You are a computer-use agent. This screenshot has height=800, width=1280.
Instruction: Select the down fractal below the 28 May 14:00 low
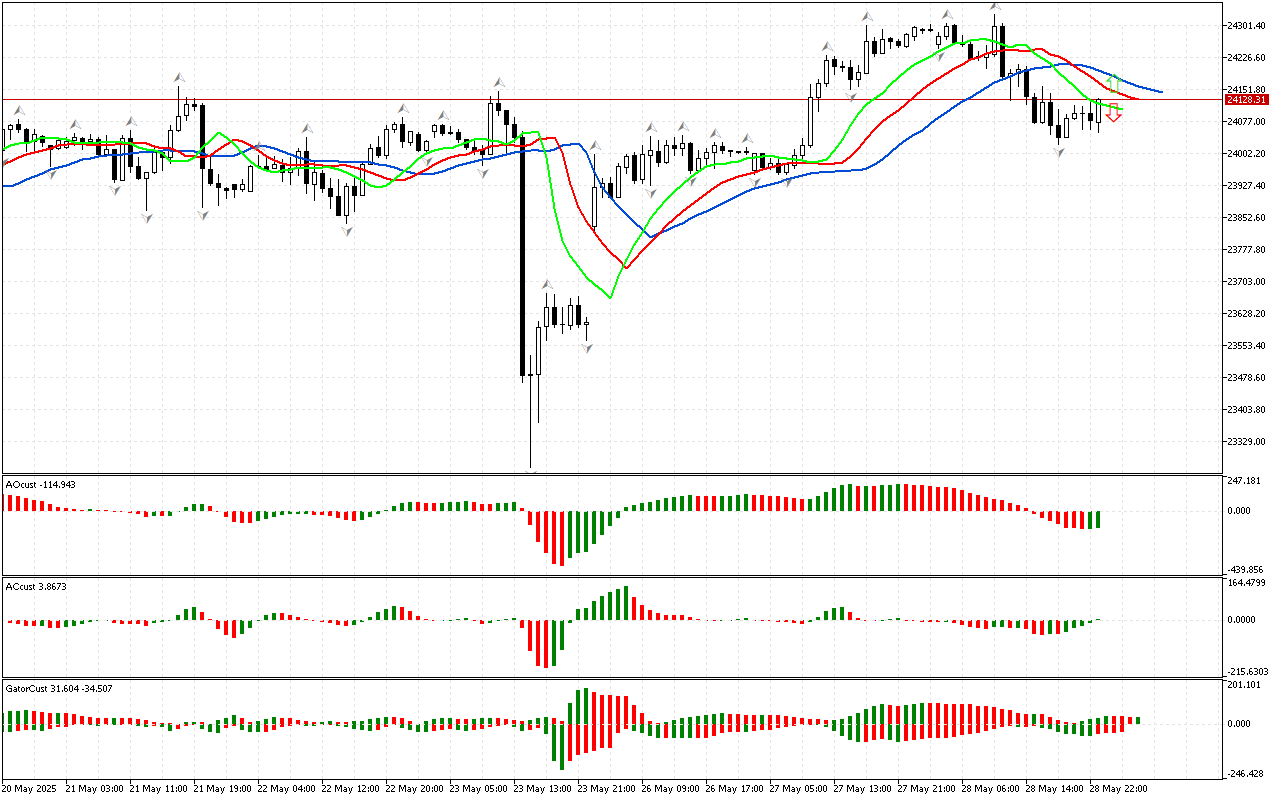coord(1059,151)
